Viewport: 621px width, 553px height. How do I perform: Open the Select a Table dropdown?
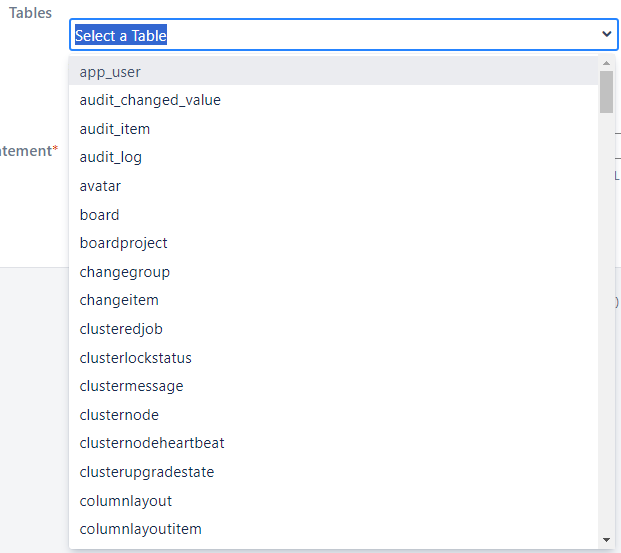pyautogui.click(x=343, y=35)
